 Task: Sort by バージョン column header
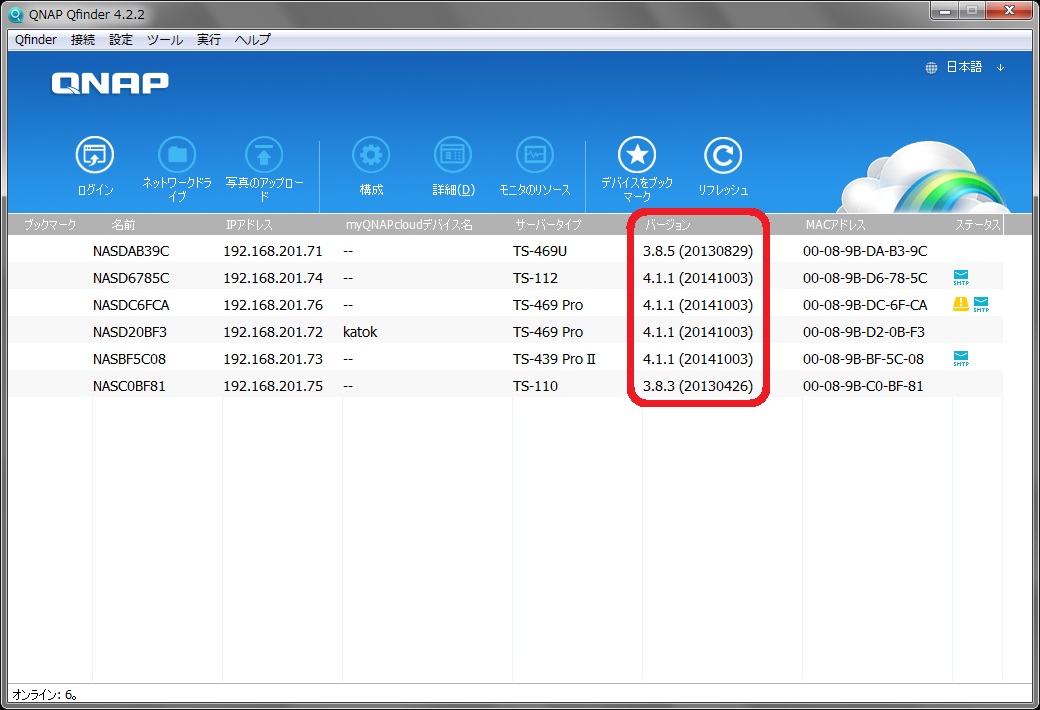point(668,225)
